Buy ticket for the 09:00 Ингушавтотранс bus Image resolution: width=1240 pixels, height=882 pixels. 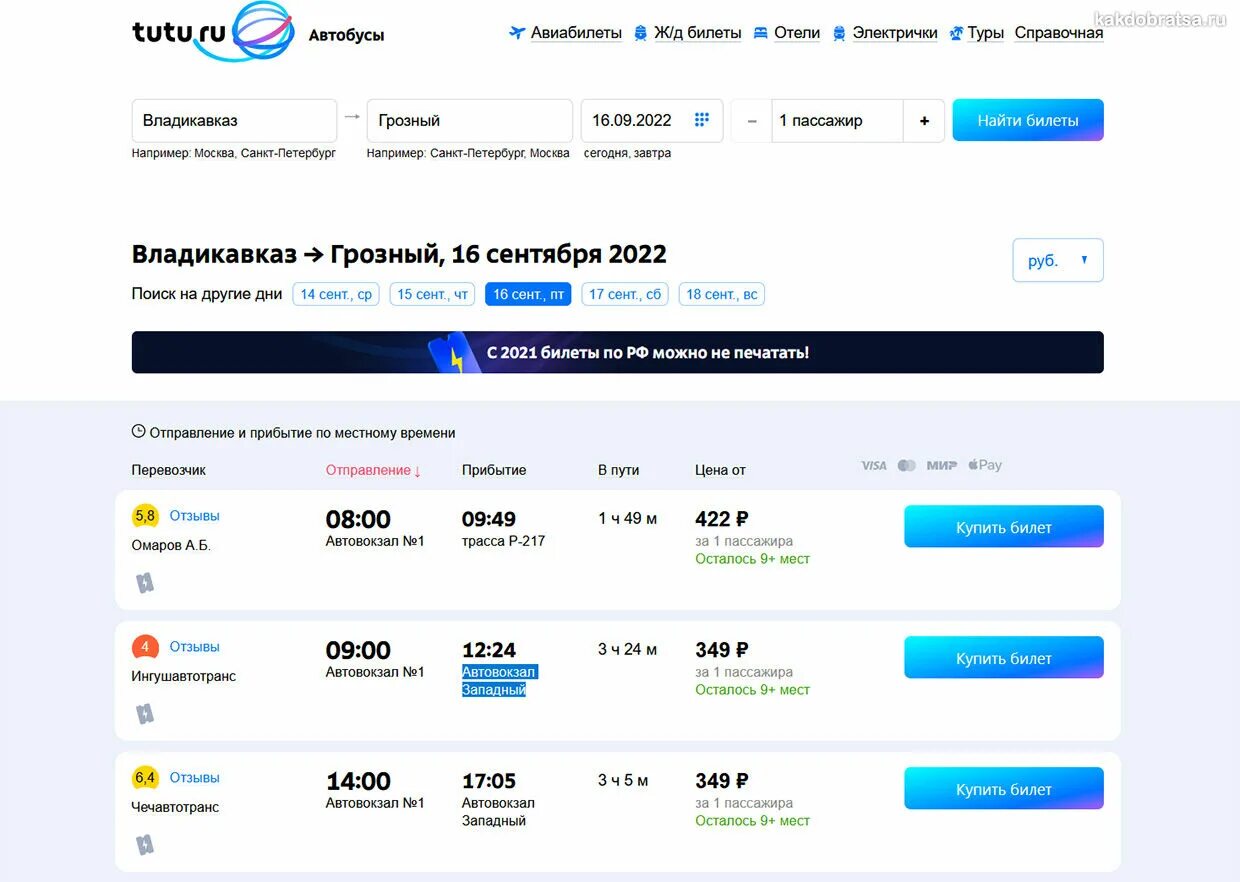click(x=1004, y=658)
